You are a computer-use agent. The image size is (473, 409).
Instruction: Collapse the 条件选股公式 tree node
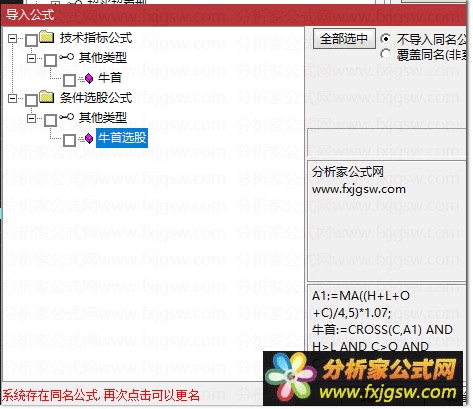coord(12,98)
